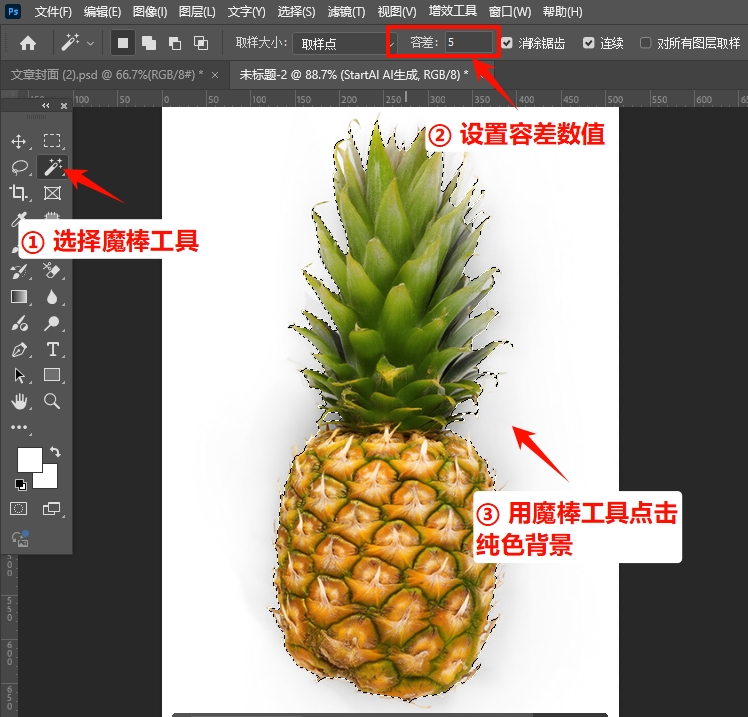This screenshot has width=748, height=717.
Task: Click the Photoshop Ps logo icon
Action: 13,11
